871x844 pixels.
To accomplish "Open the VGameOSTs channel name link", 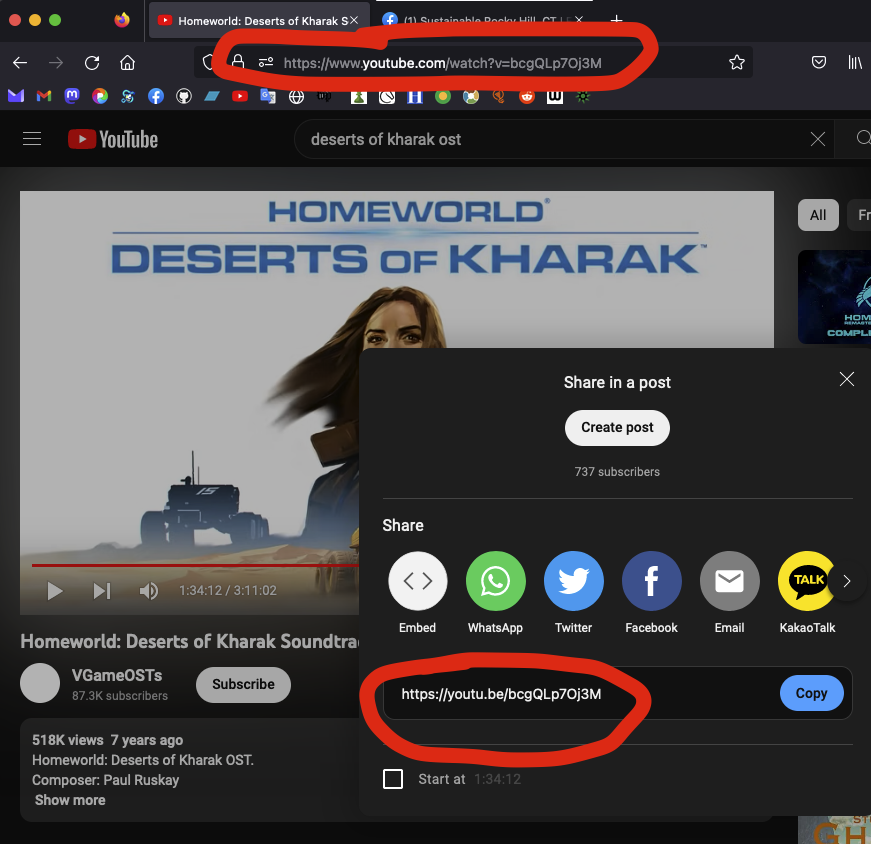I will 117,675.
